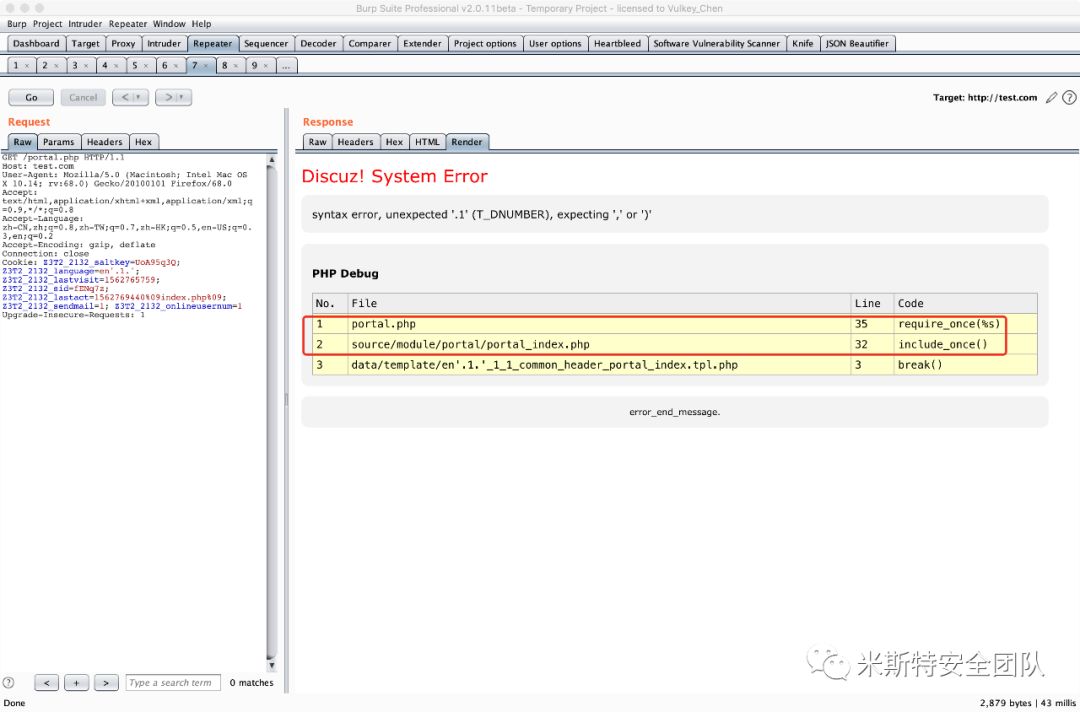The height and width of the screenshot is (712, 1080).
Task: Show the response Hex view
Action: [394, 142]
